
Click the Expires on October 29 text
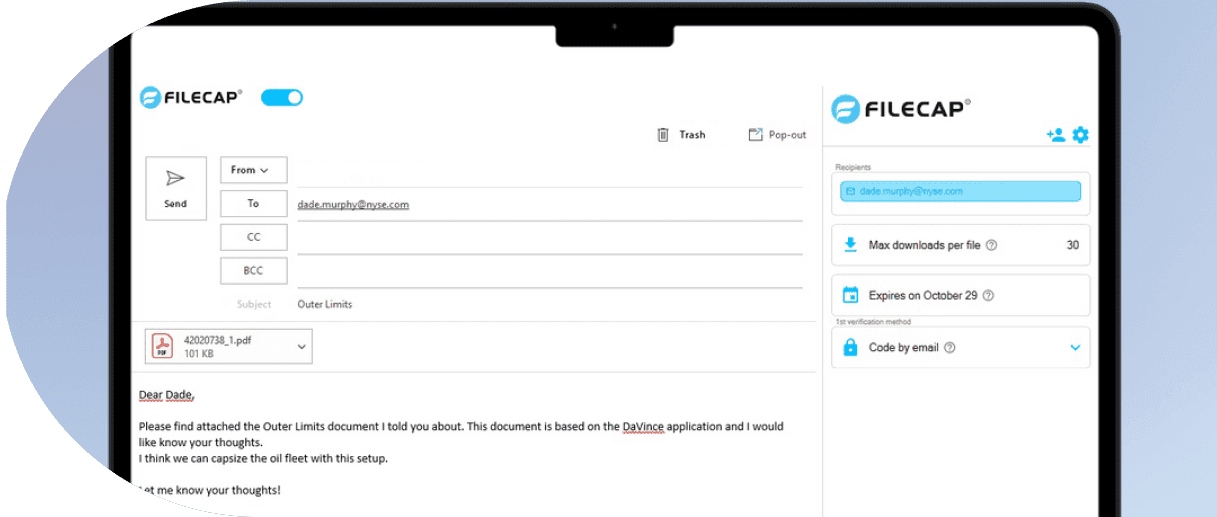(x=923, y=296)
